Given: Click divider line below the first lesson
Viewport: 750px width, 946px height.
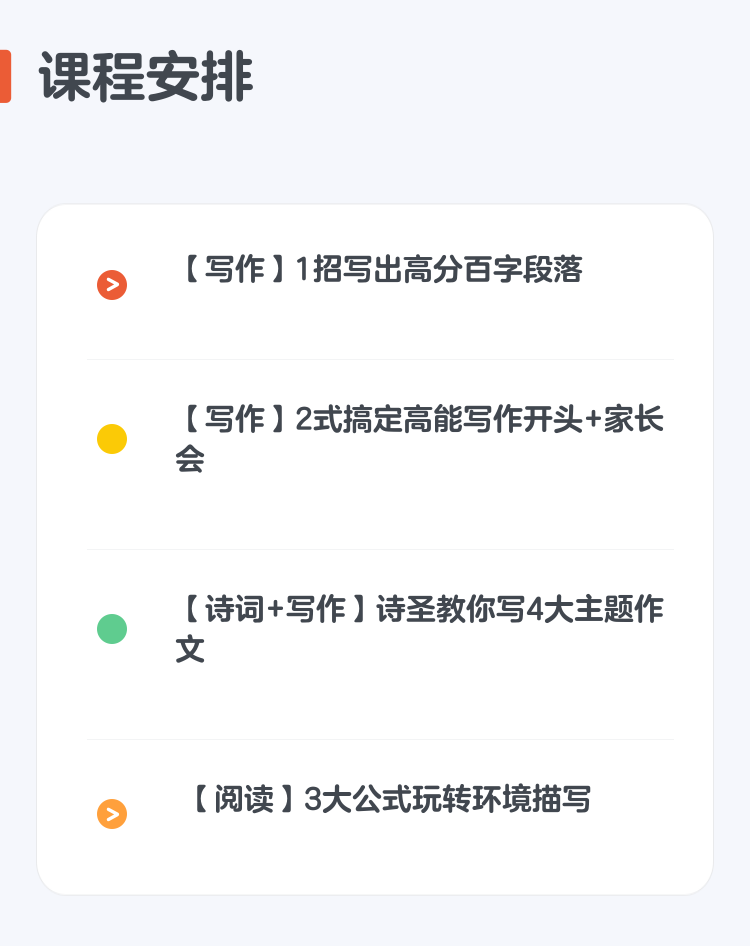Looking at the screenshot, I should tap(380, 360).
